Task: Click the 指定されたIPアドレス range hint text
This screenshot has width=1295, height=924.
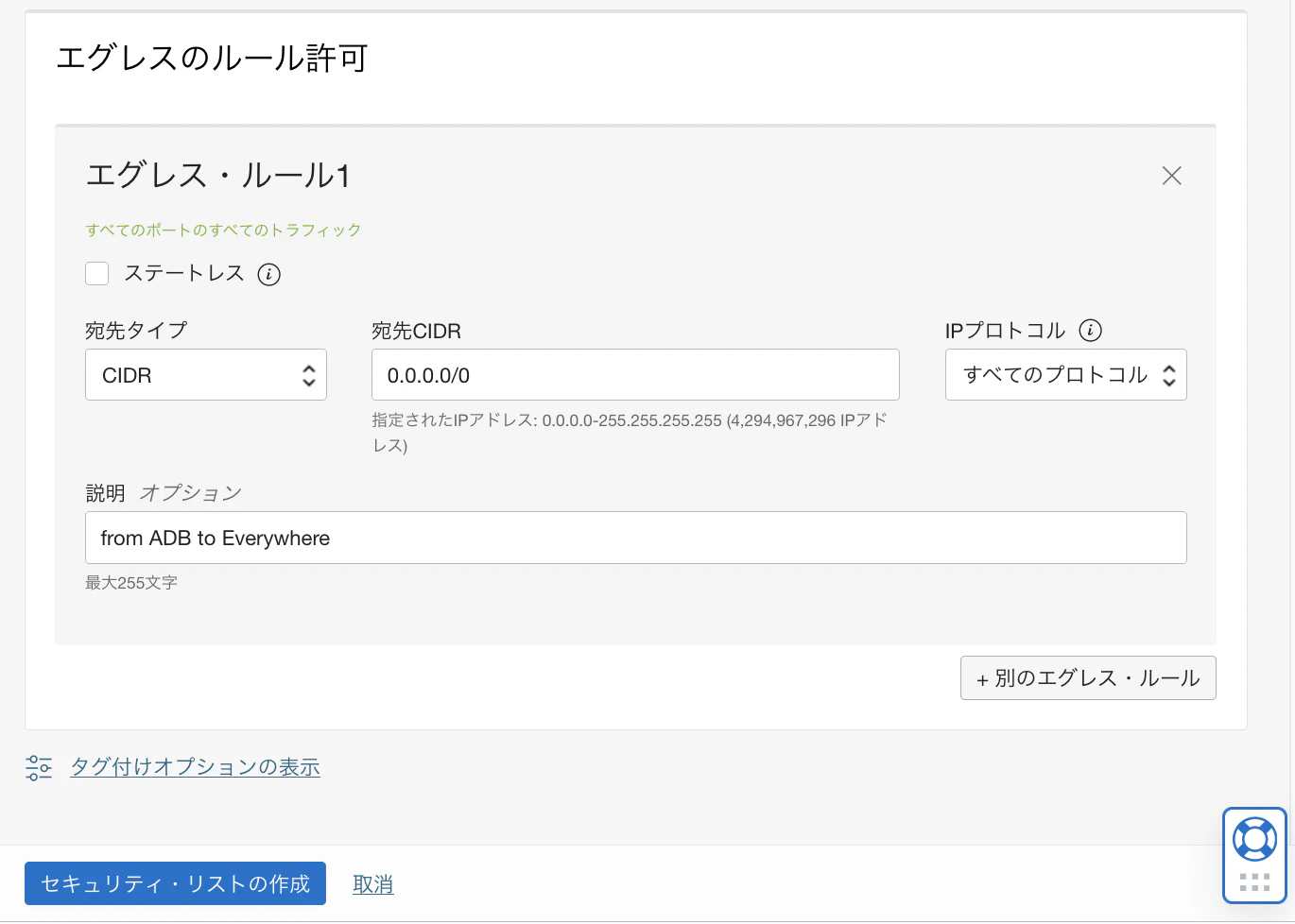Action: (630, 433)
